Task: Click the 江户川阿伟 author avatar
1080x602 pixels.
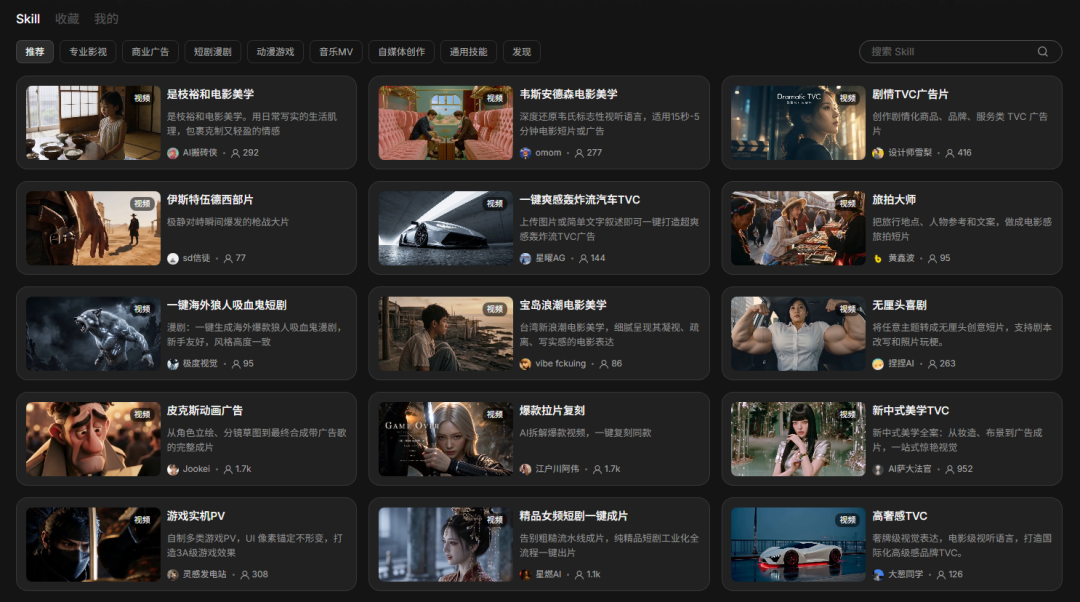Action: [x=526, y=469]
